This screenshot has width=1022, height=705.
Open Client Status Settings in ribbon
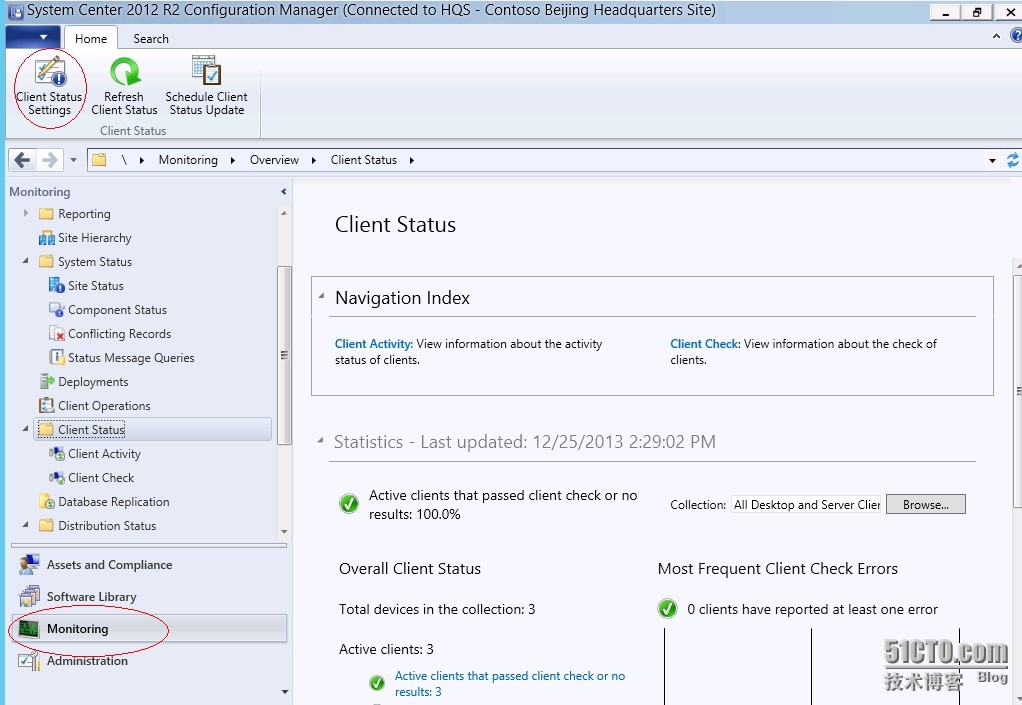coord(50,87)
